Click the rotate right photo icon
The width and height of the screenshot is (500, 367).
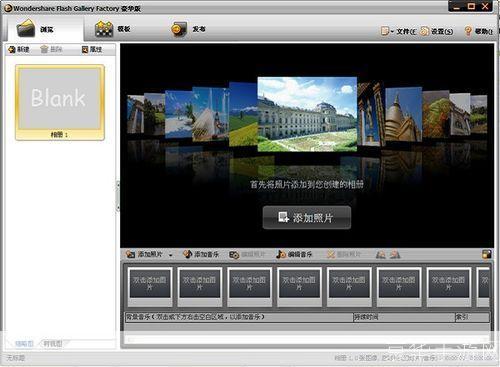click(x=395, y=255)
